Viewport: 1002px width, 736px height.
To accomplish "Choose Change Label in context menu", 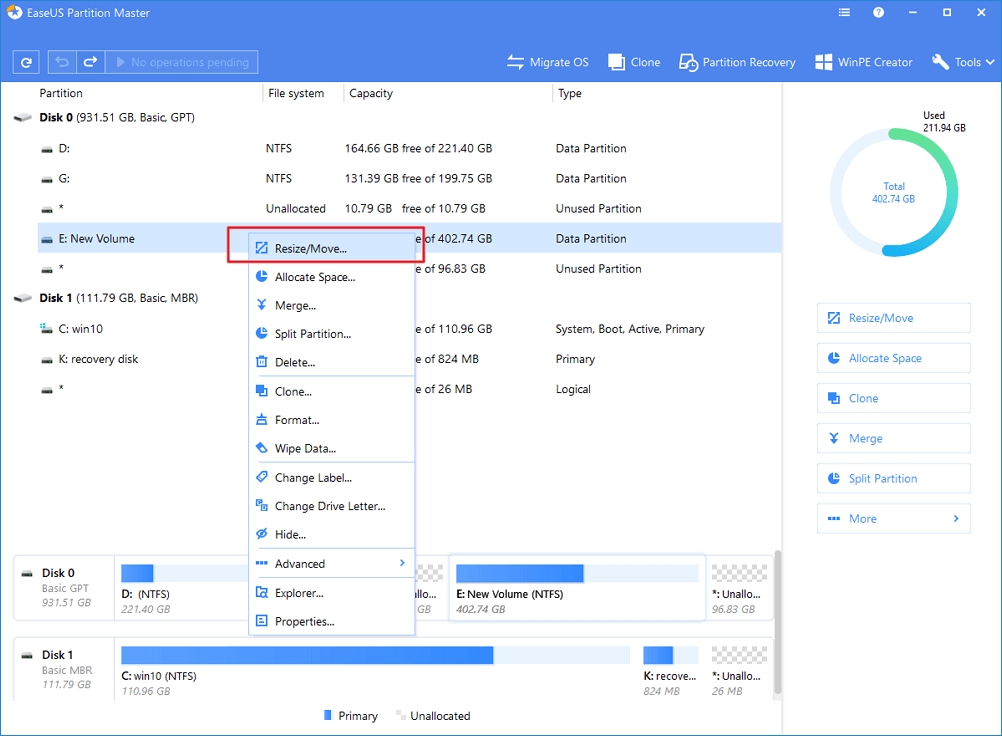I will point(332,478).
